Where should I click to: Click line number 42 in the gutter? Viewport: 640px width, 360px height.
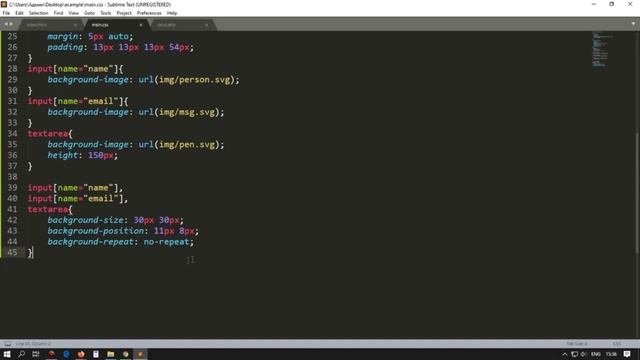pyautogui.click(x=12, y=220)
